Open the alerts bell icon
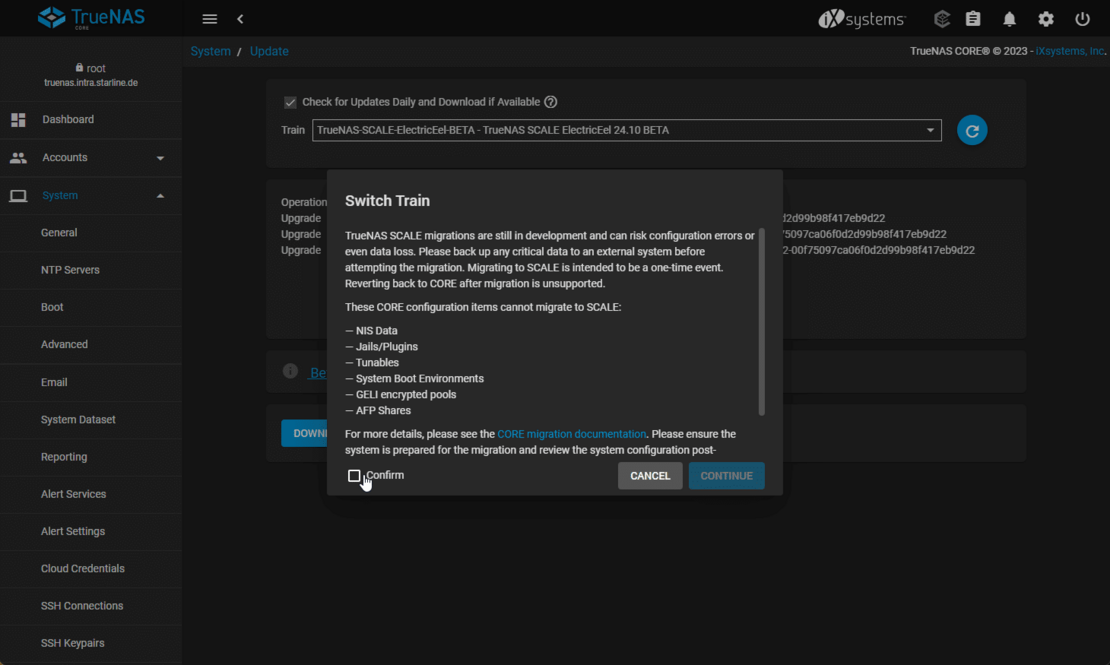This screenshot has width=1110, height=665. coord(1009,19)
